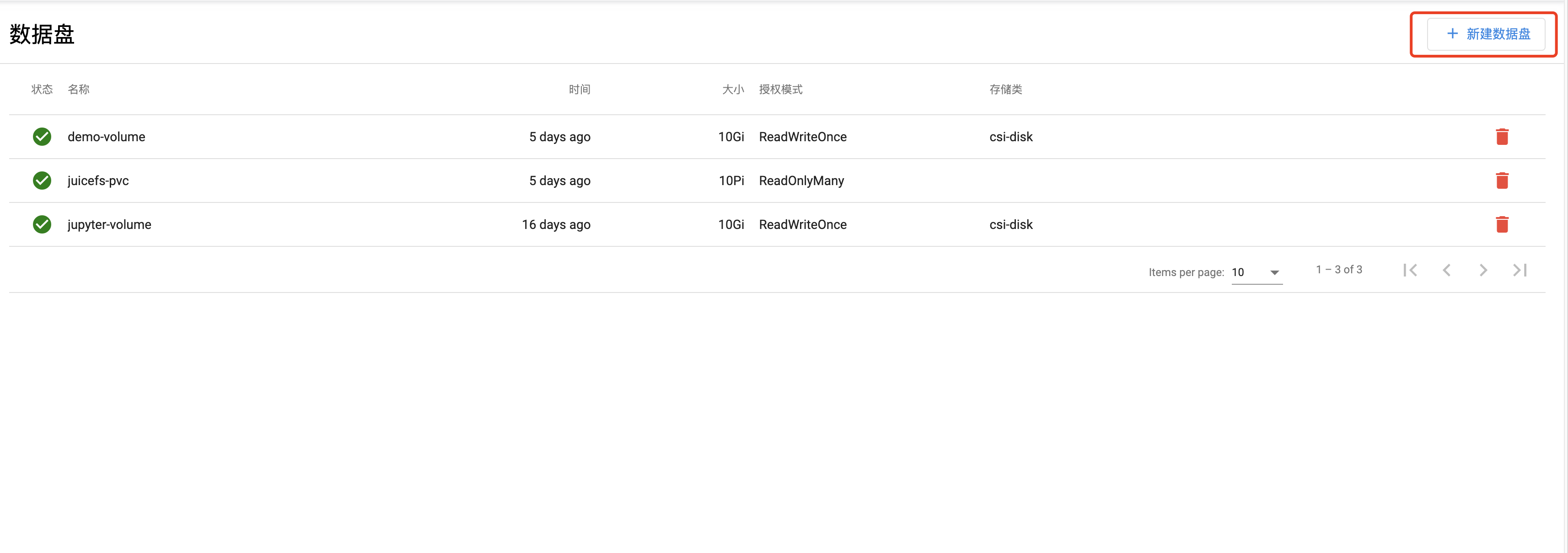Click the 16 days ago timestamp
The height and width of the screenshot is (553, 1568).
click(556, 224)
